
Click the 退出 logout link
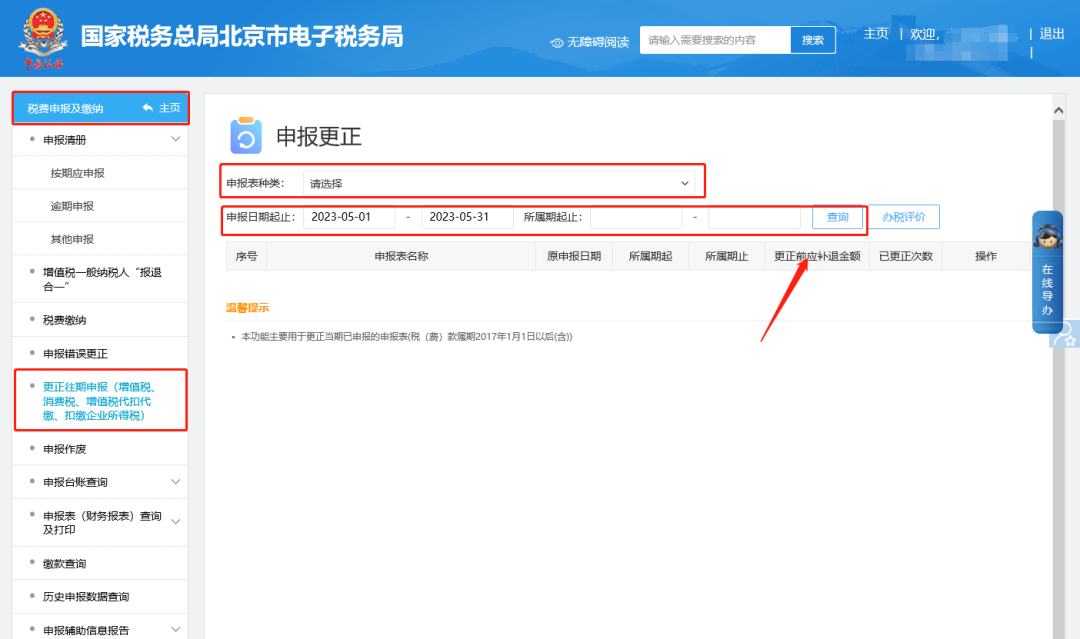click(x=1051, y=34)
